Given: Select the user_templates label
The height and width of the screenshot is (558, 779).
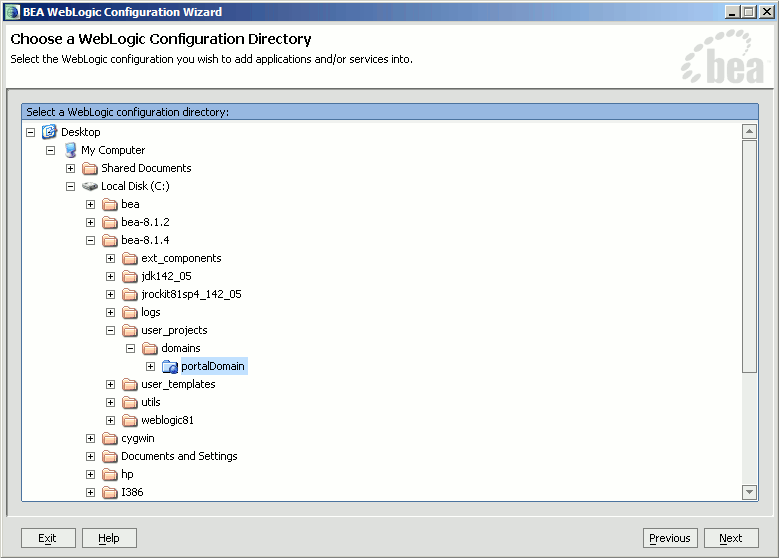Looking at the screenshot, I should pyautogui.click(x=178, y=384).
